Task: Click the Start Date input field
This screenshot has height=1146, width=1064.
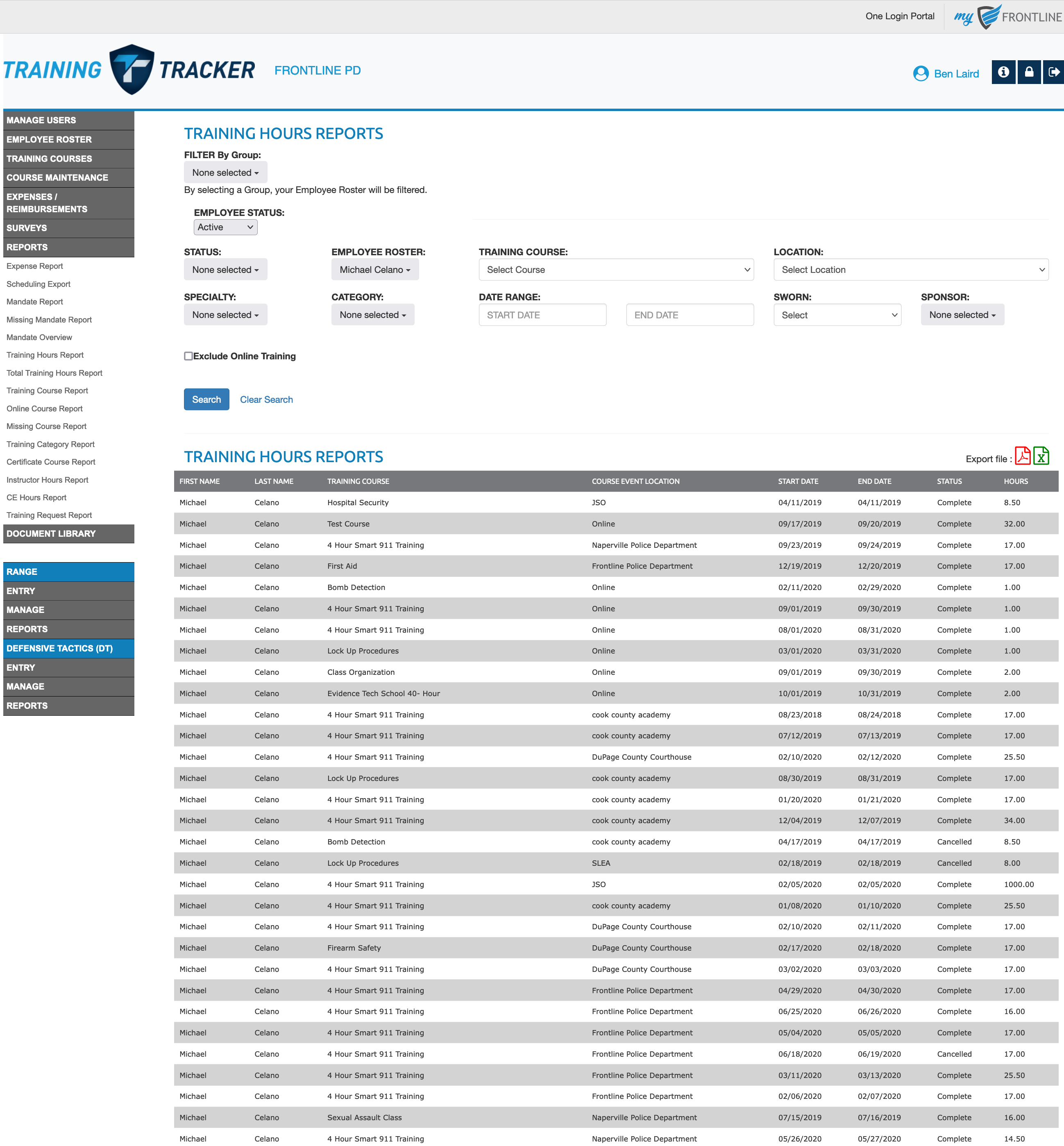Action: pos(542,315)
